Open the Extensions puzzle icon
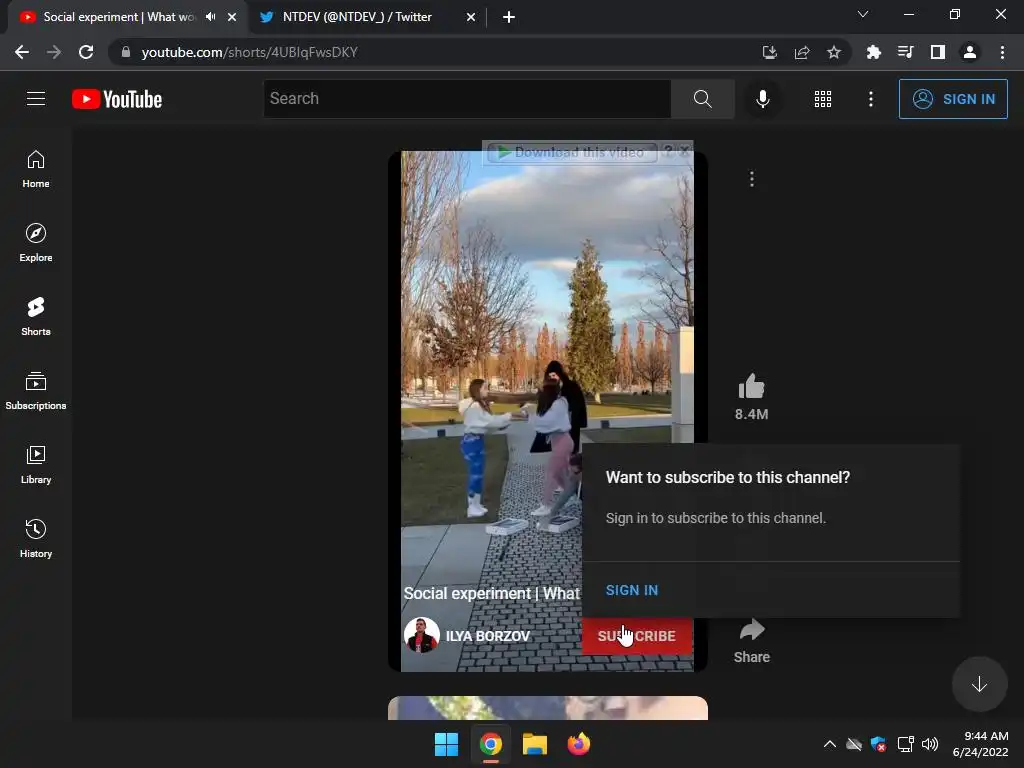This screenshot has height=768, width=1024. point(873,52)
